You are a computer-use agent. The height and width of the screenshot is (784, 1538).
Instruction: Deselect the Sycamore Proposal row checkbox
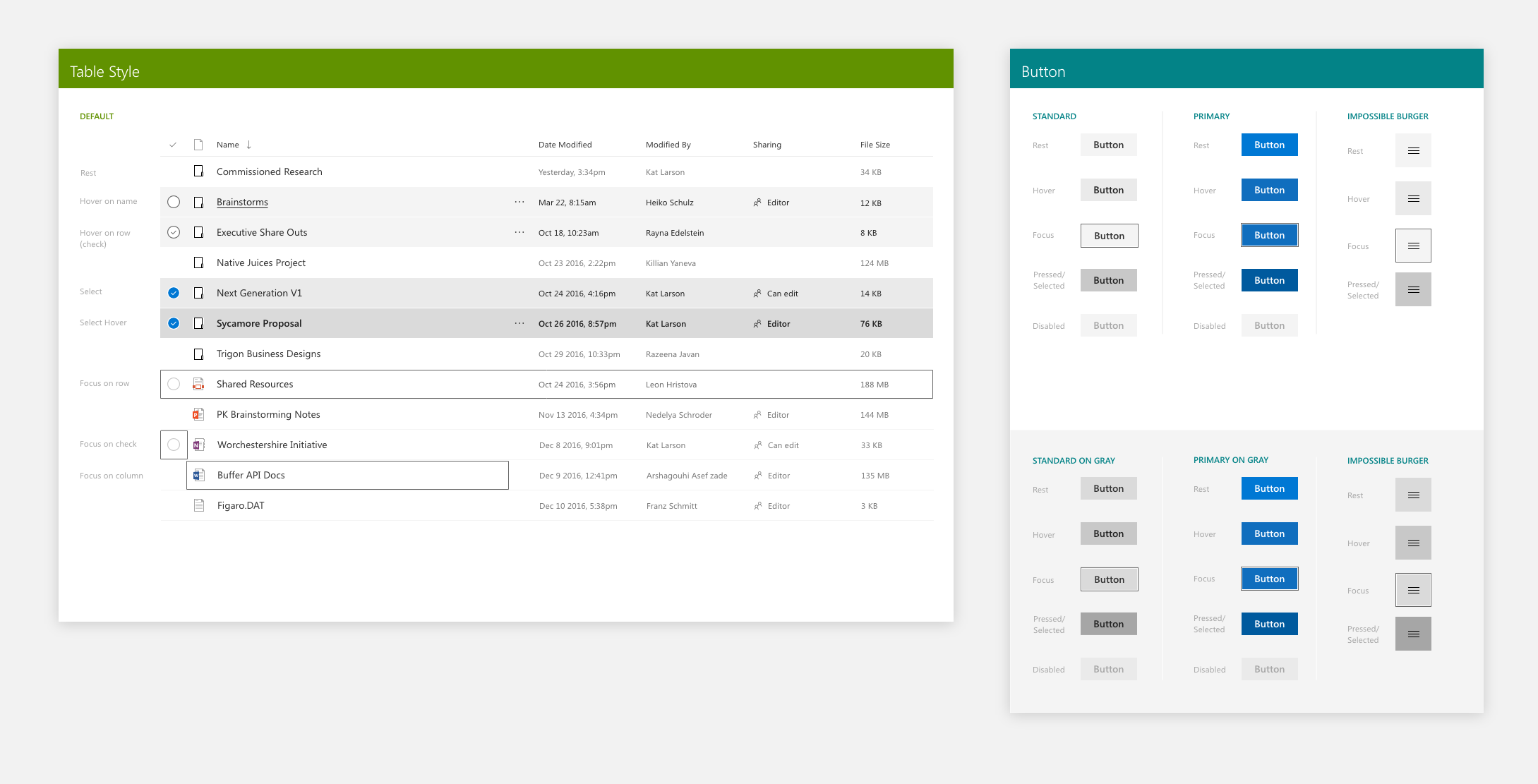click(x=174, y=323)
